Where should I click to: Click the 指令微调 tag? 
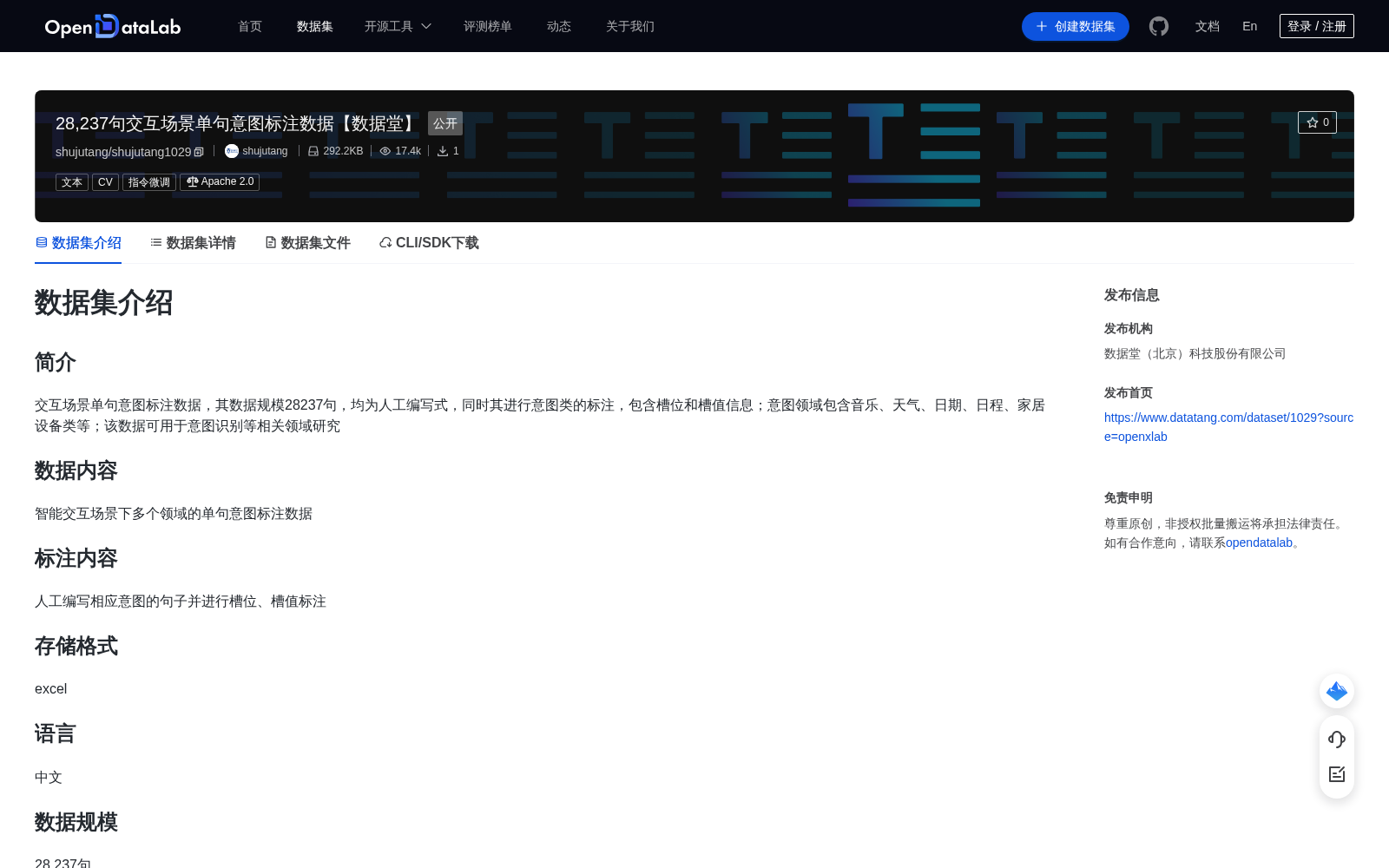click(x=149, y=182)
